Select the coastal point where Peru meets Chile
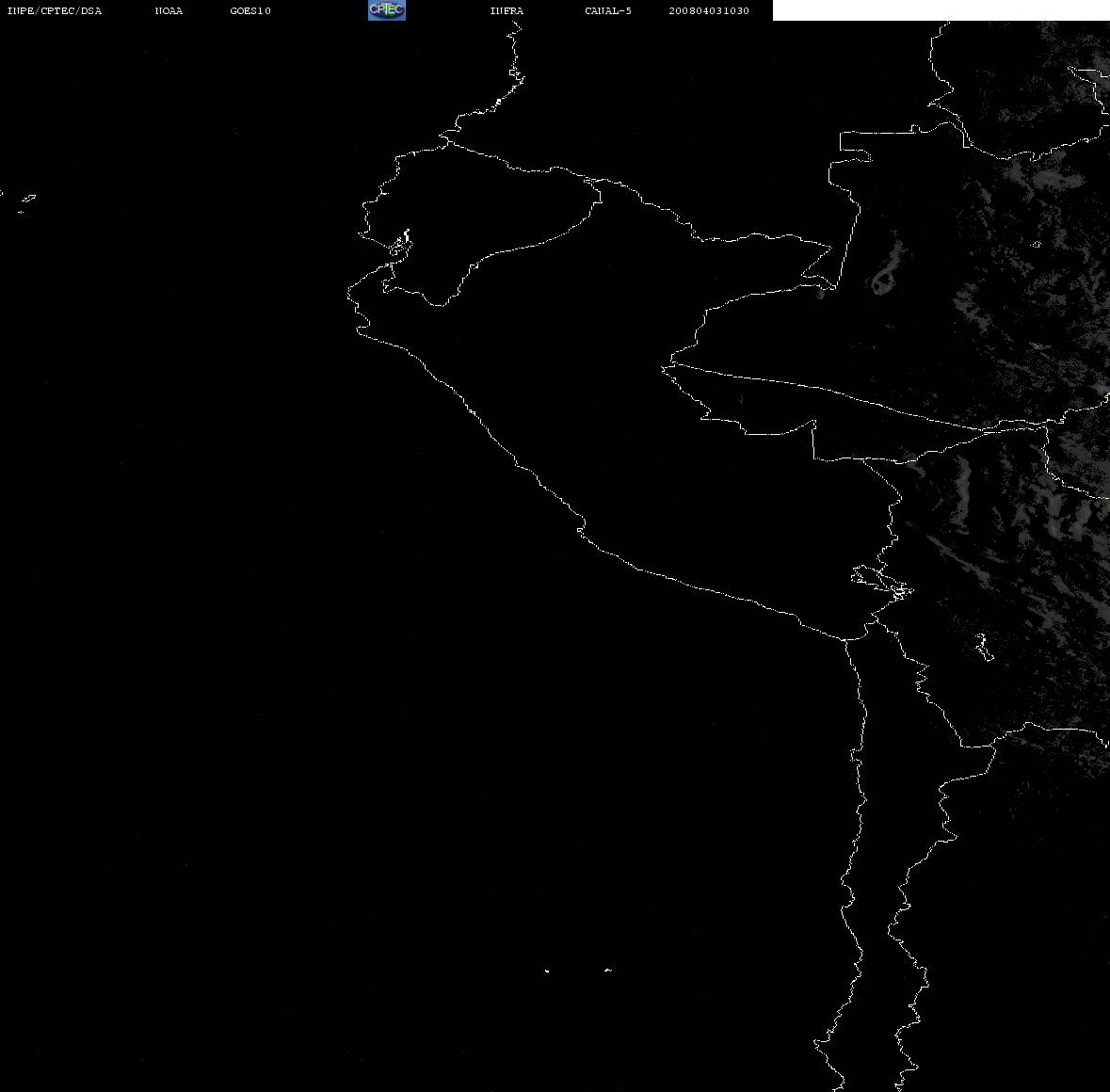This screenshot has height=1092, width=1110. pyautogui.click(x=845, y=639)
